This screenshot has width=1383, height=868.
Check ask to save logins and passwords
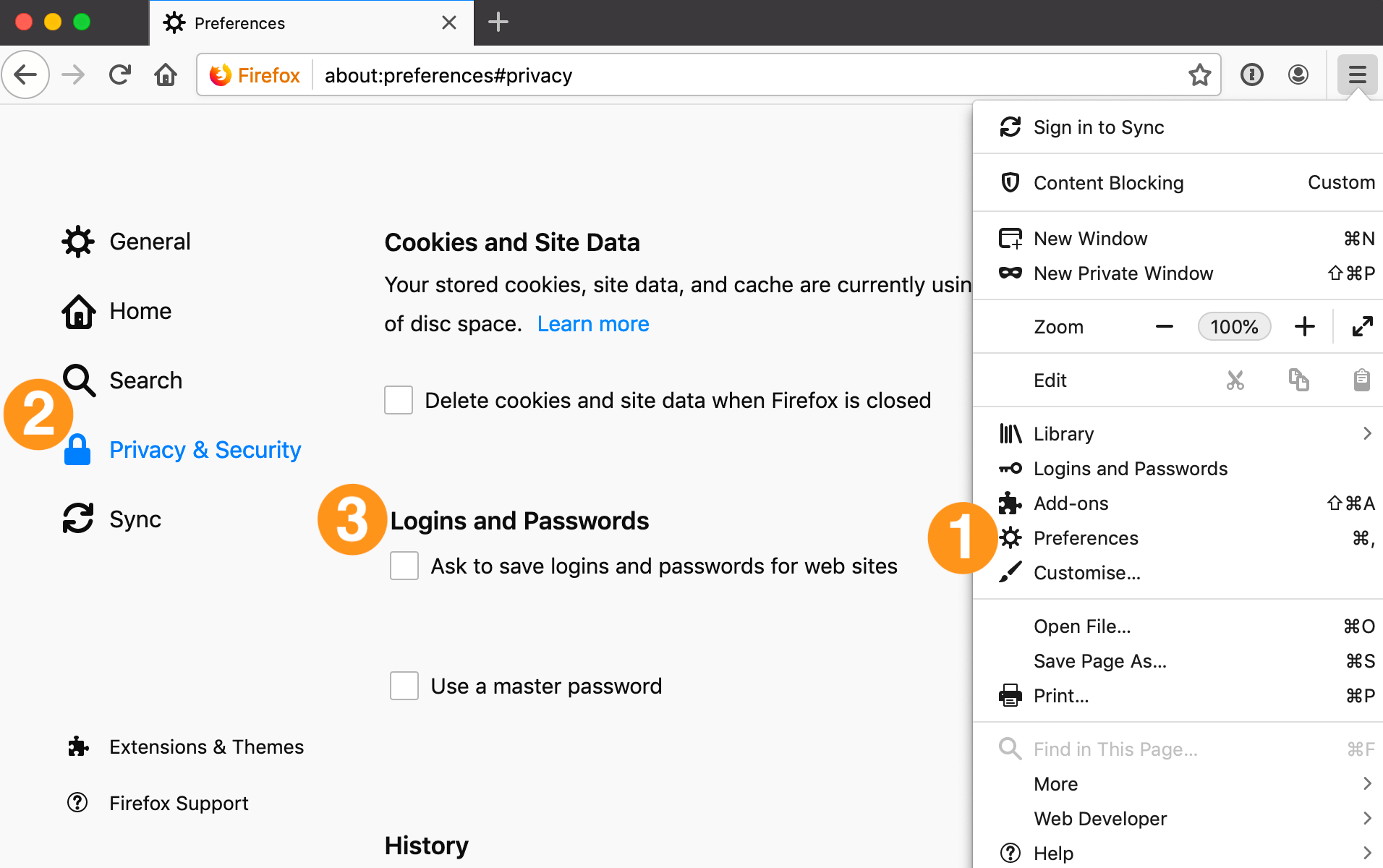[x=404, y=566]
